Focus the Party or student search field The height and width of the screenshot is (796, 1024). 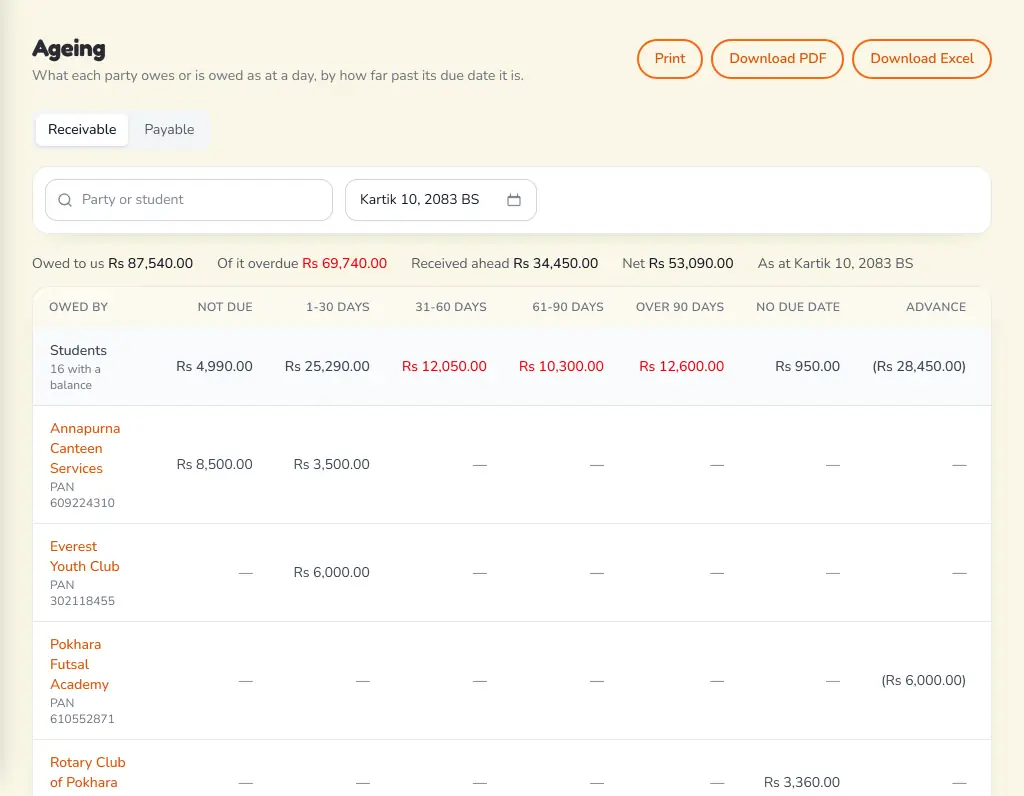pos(189,200)
